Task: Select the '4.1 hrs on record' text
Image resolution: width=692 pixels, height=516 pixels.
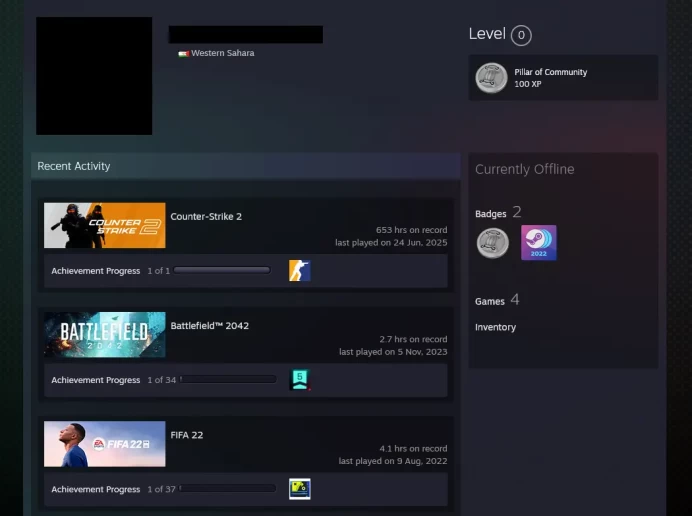Action: 413,448
